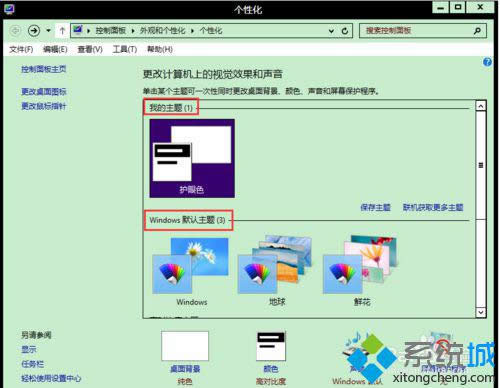This screenshot has height=388, width=500.
Task: Open the 工具(T) menu
Action: (x=125, y=49)
